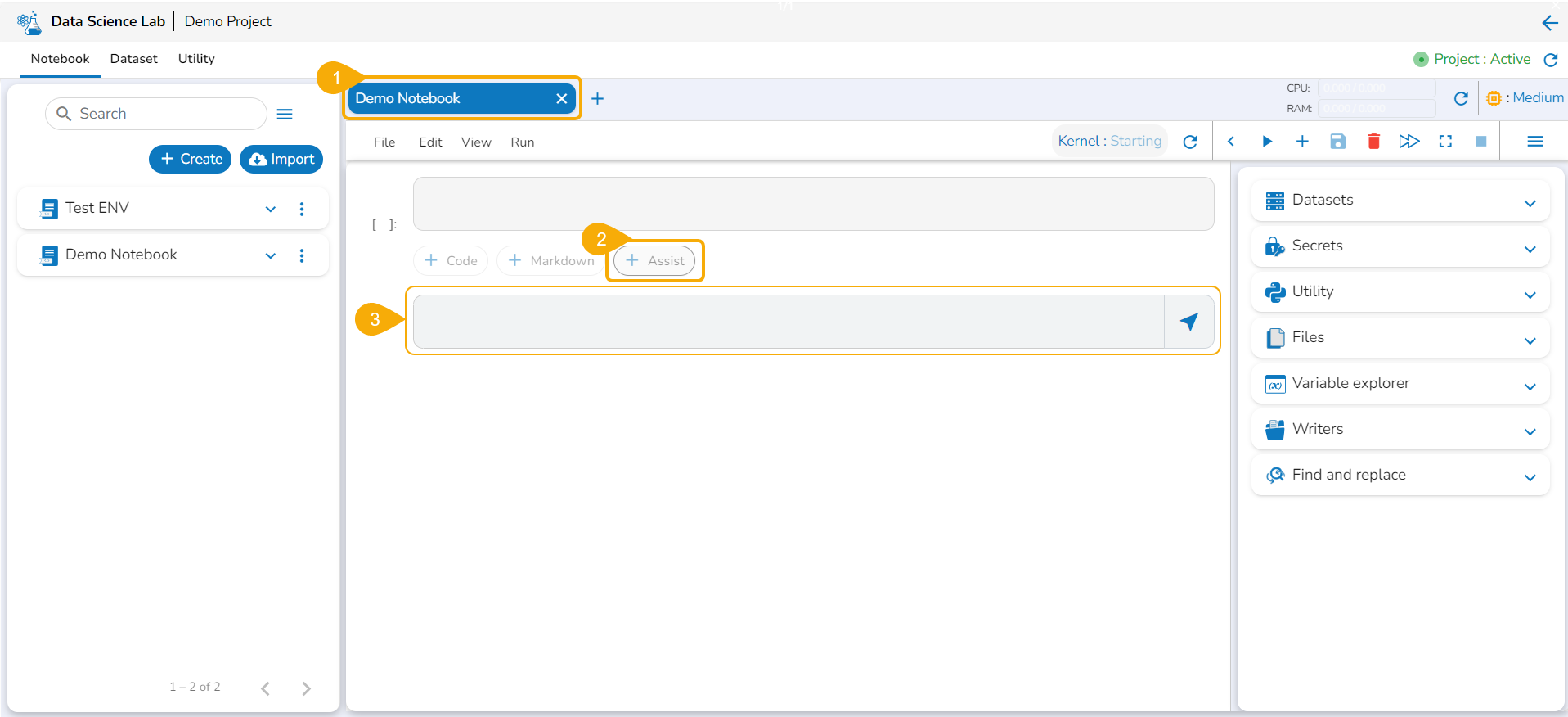Run the current notebook cell
The width and height of the screenshot is (1568, 717).
point(1266,142)
